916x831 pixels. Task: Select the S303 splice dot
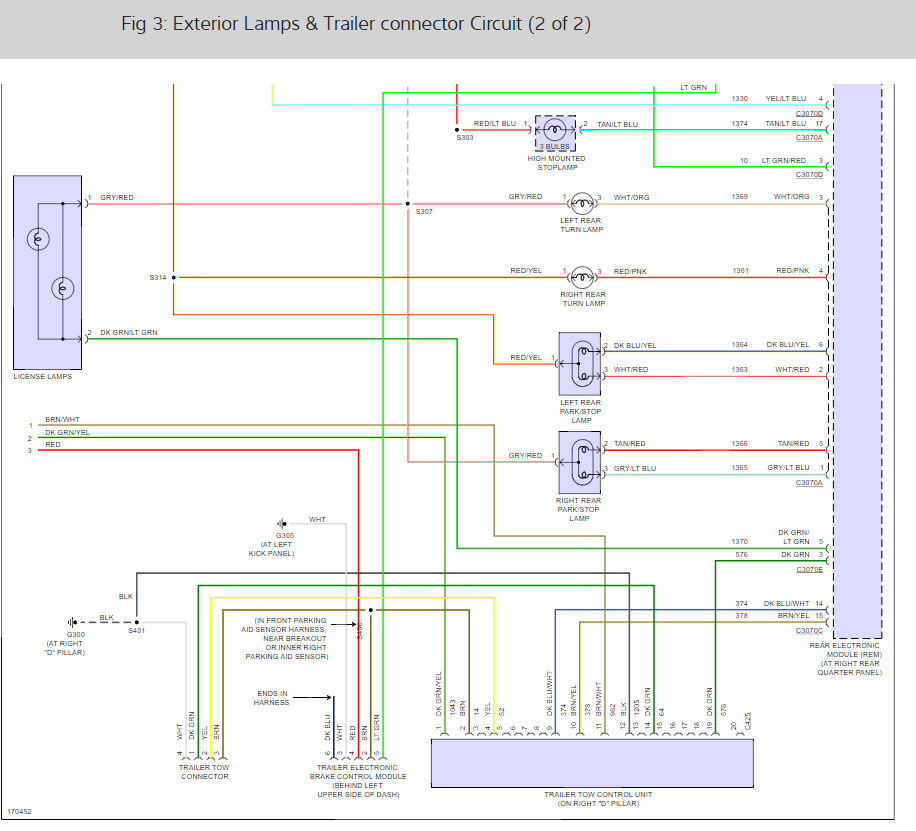[457, 130]
